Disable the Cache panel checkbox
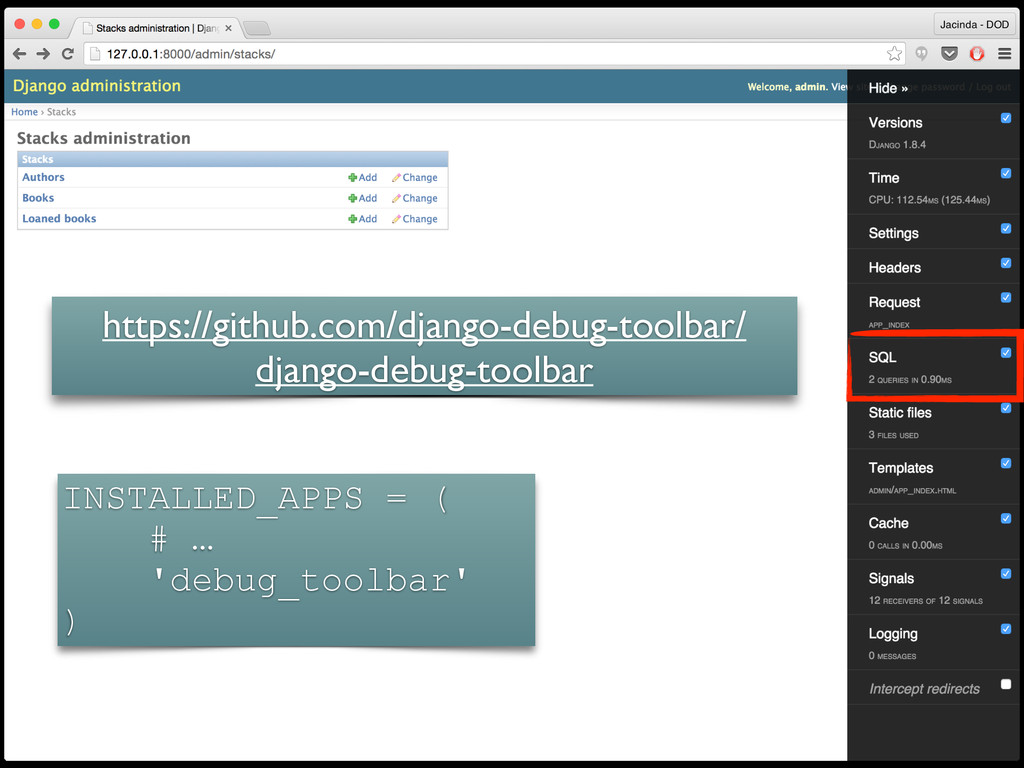 tap(1006, 519)
